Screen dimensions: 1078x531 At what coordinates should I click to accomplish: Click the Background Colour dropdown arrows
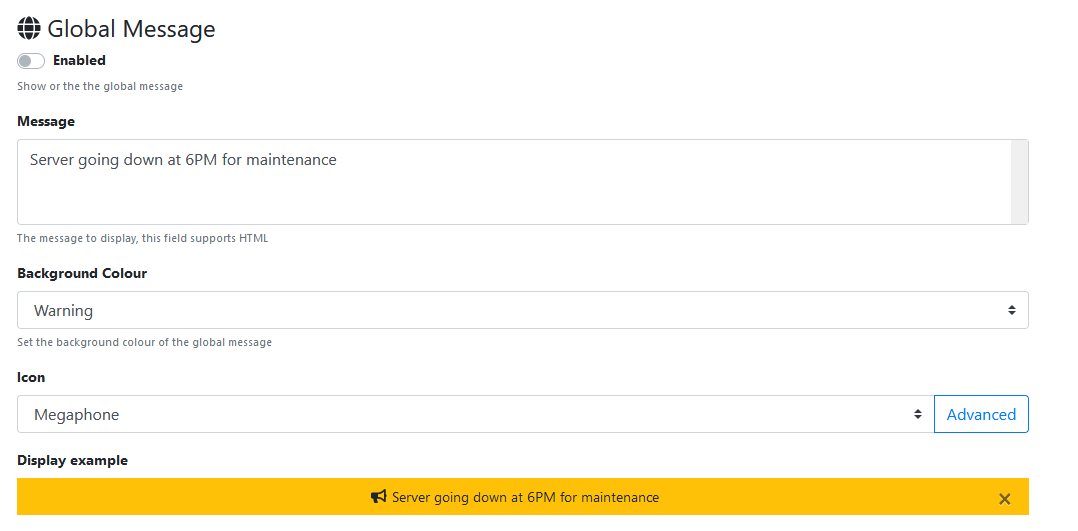click(x=1011, y=310)
